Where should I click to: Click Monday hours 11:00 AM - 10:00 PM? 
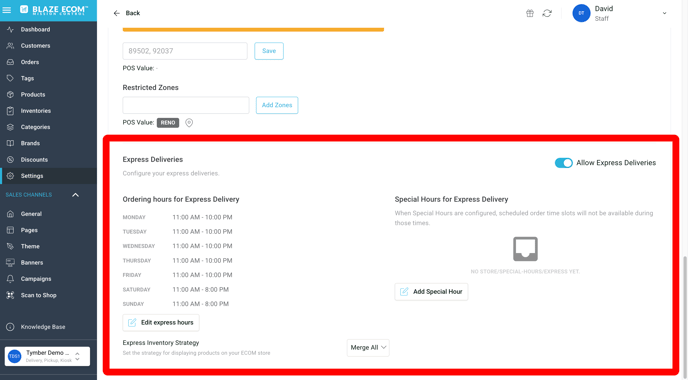pos(202,217)
